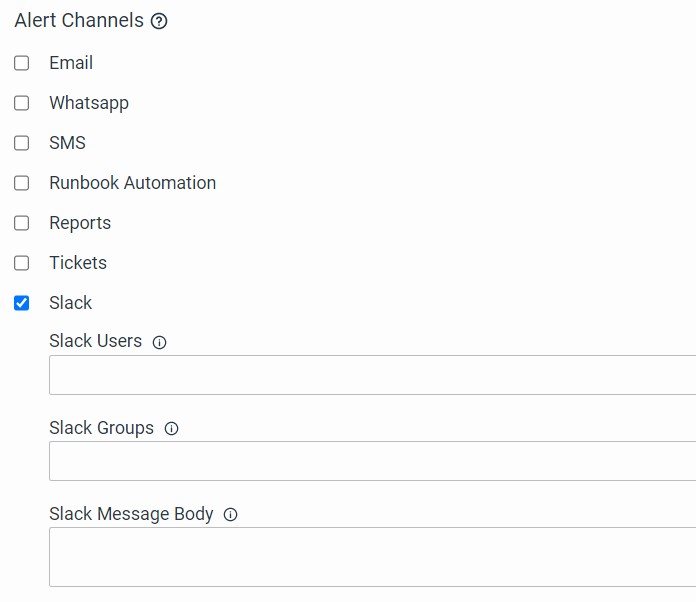The image size is (696, 602).
Task: Click into the Slack Users field
Action: pos(372,375)
